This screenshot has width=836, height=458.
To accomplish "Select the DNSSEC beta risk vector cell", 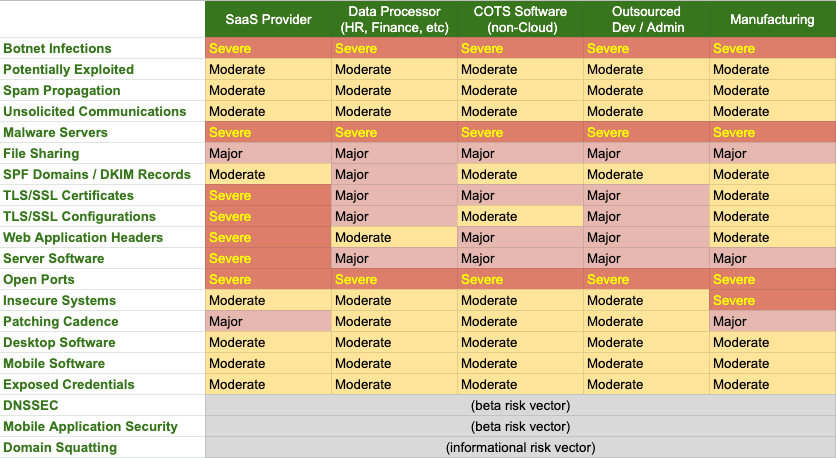I will tap(519, 405).
